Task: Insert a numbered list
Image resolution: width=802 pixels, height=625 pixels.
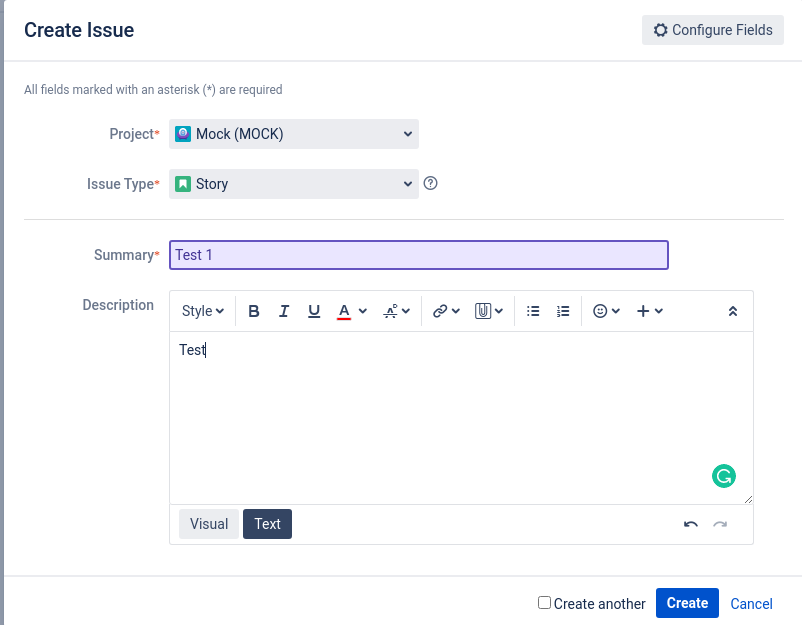Action: tap(563, 311)
